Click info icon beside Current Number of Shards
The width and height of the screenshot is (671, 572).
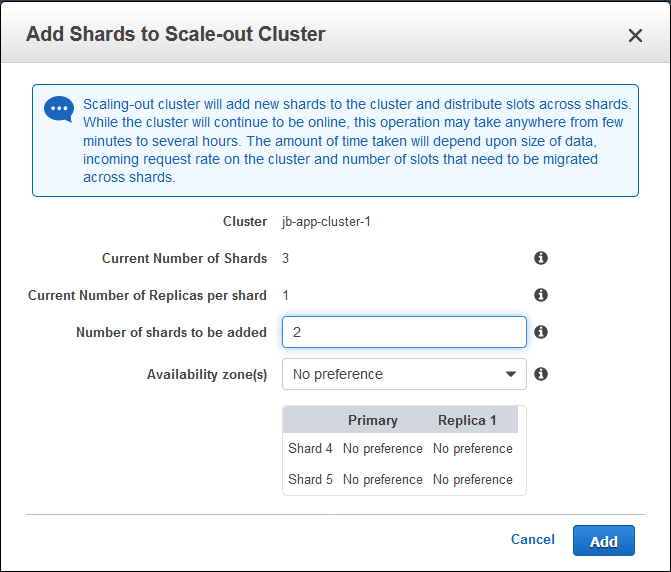click(x=541, y=258)
